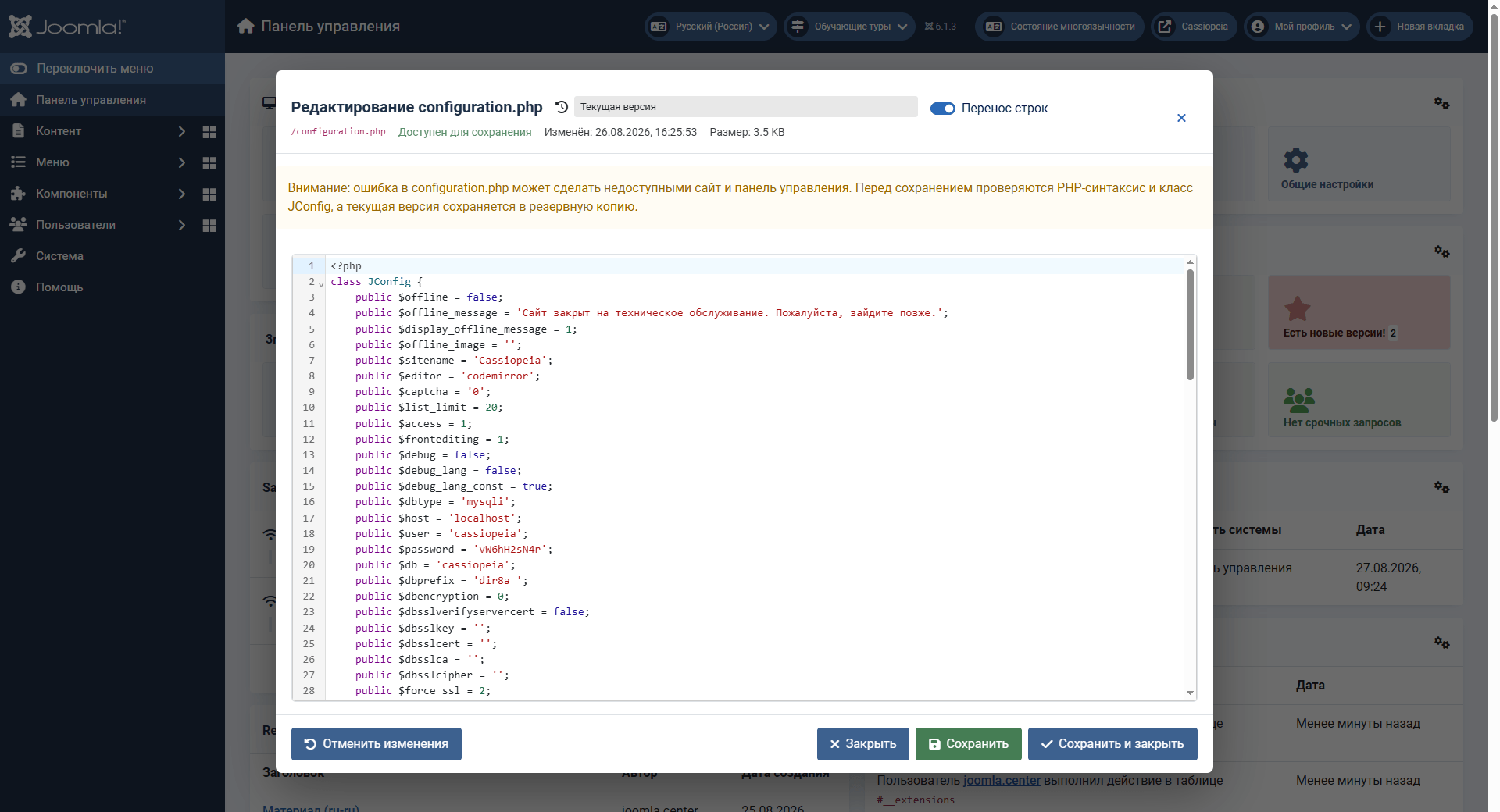
Task: Click Отменить изменения button
Action: tap(377, 744)
